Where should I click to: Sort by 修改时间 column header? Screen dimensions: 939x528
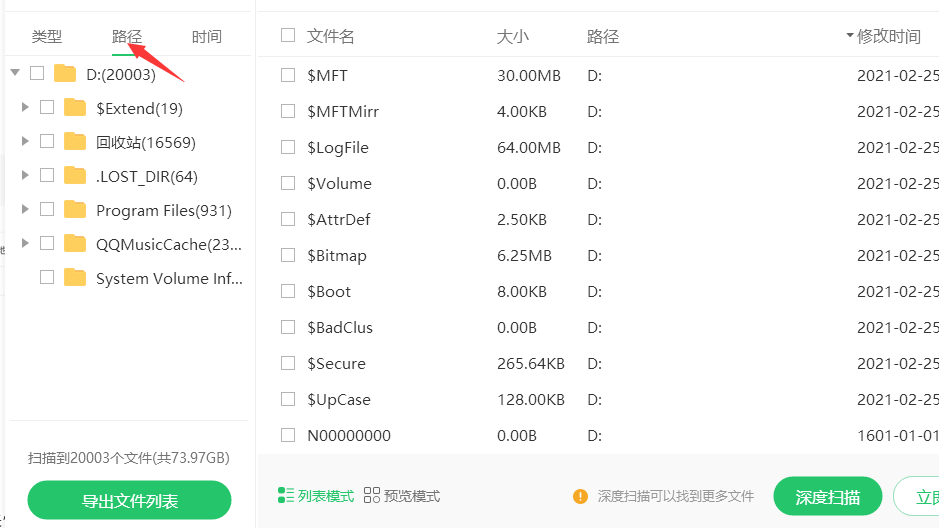point(888,36)
